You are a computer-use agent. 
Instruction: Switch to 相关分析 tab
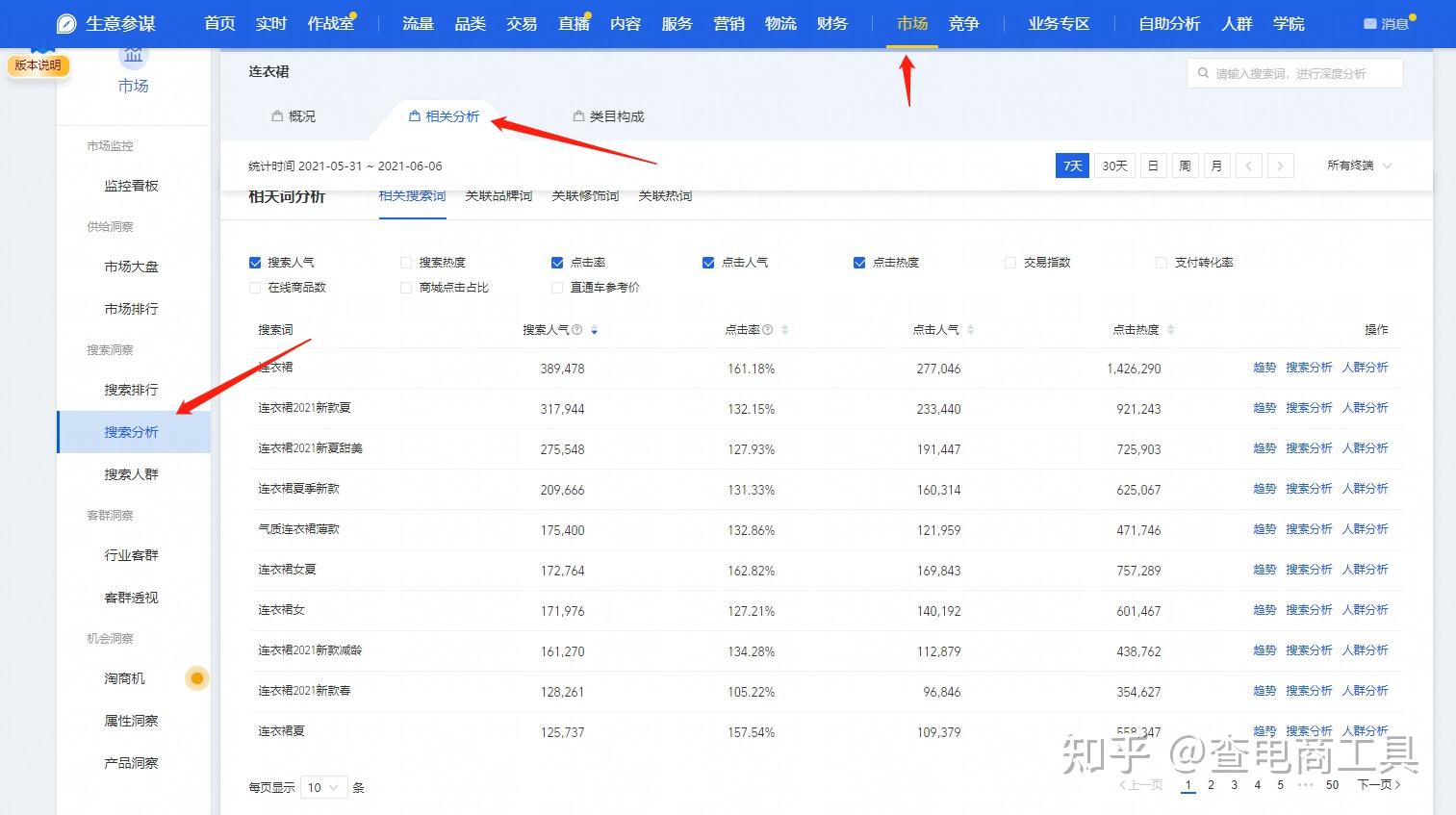coord(444,115)
